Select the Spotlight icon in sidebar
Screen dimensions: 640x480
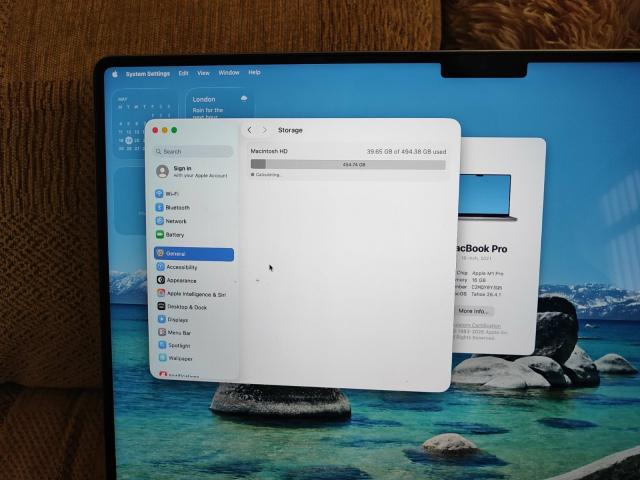tap(162, 345)
